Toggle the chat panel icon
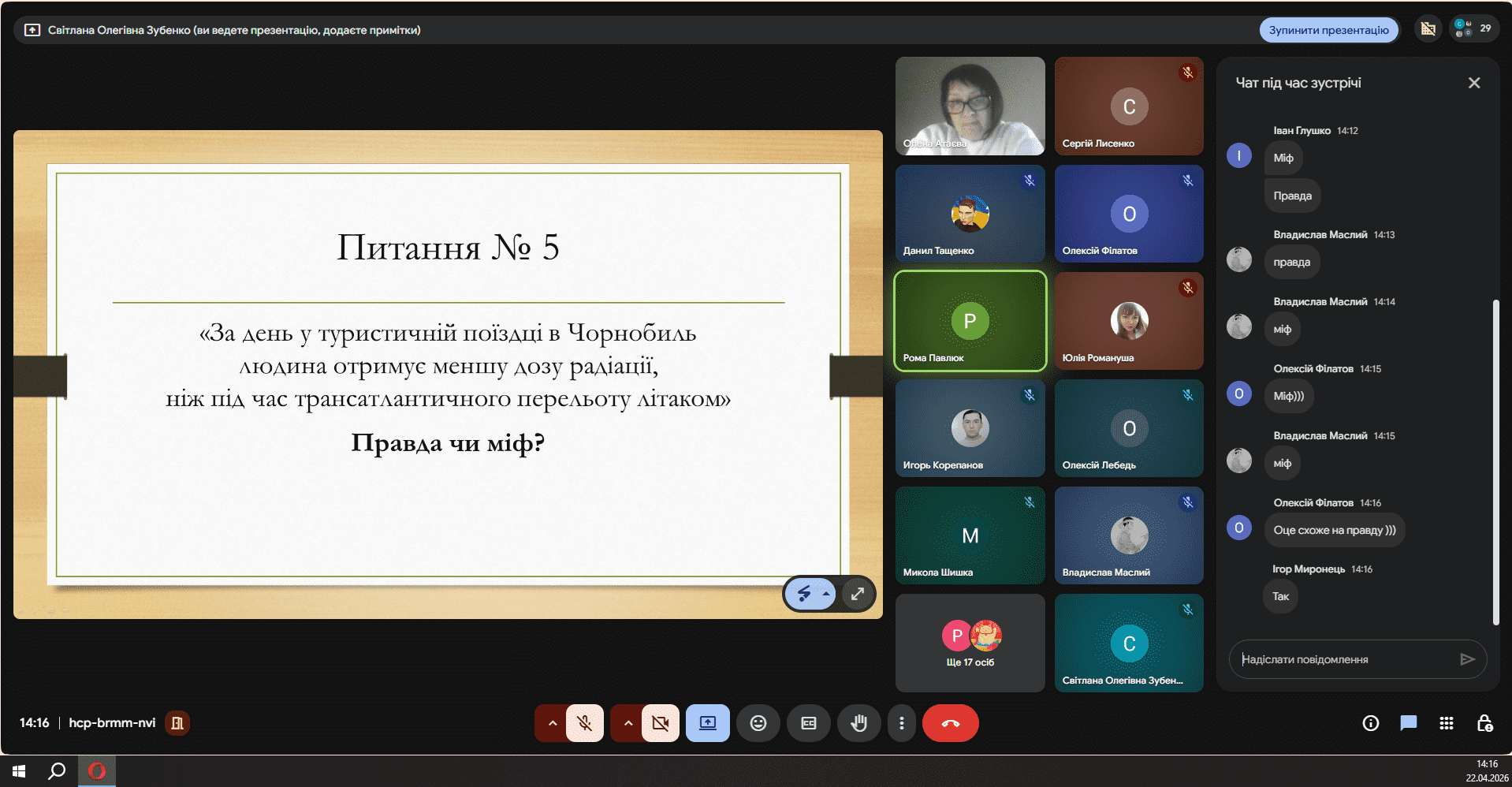Screen dimensions: 1512x787 tap(1408, 723)
